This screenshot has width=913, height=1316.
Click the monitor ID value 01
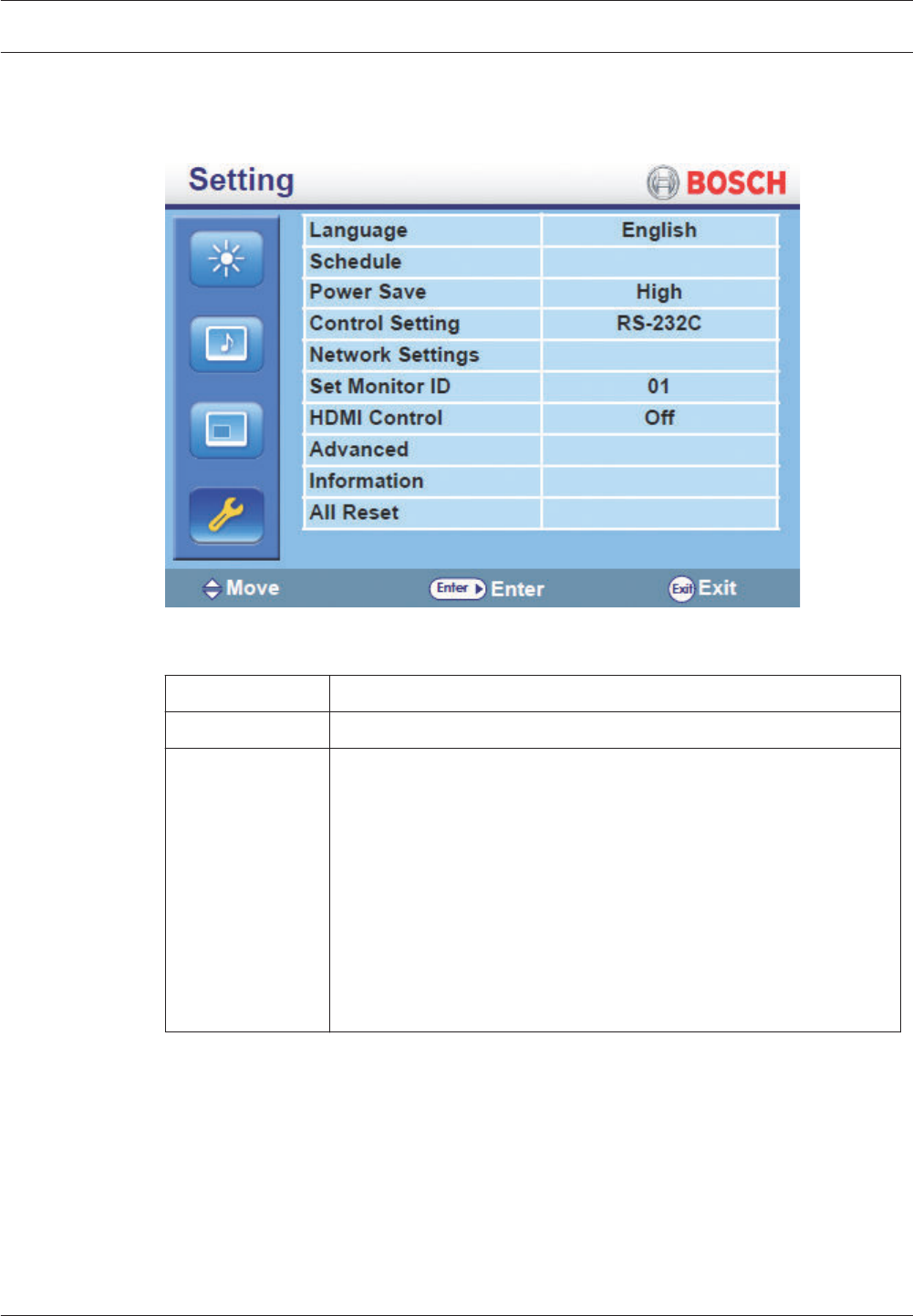(x=659, y=387)
